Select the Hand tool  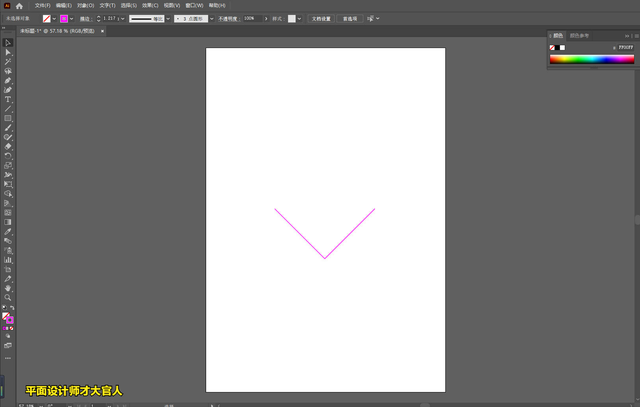click(x=8, y=288)
